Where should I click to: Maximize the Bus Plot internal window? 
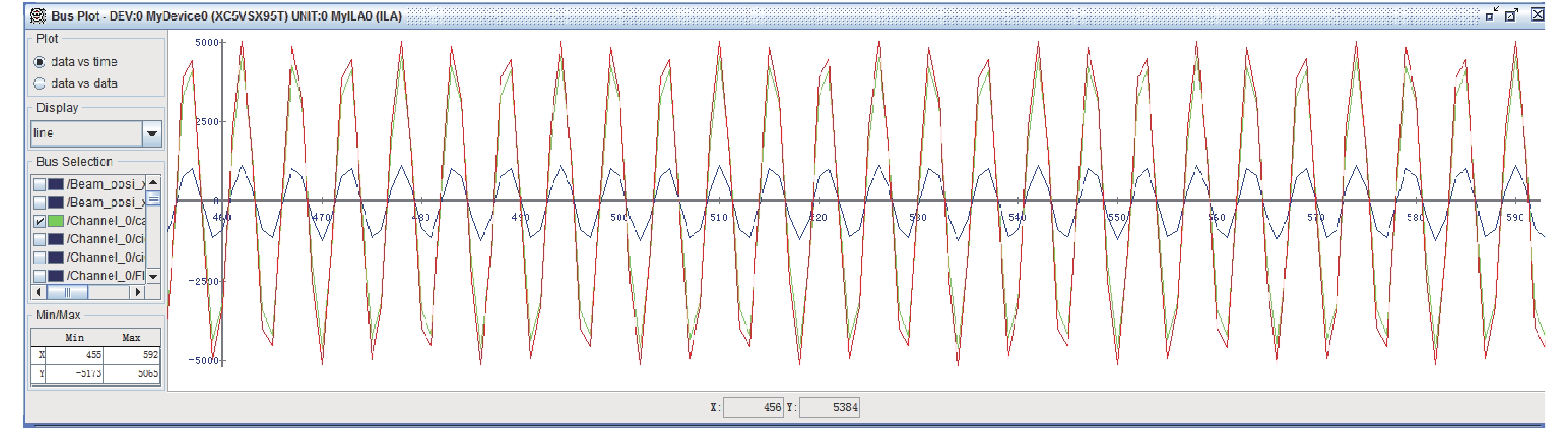pos(1512,15)
